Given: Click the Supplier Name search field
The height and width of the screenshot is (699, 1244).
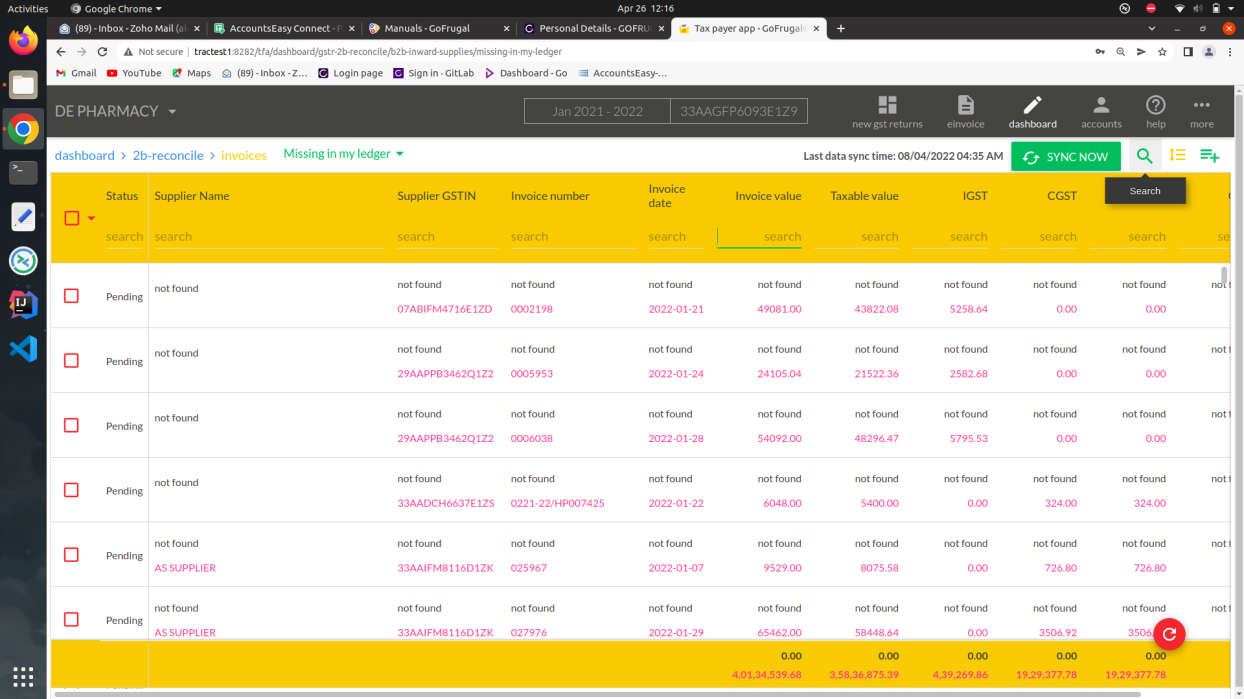Looking at the screenshot, I should tap(268, 237).
